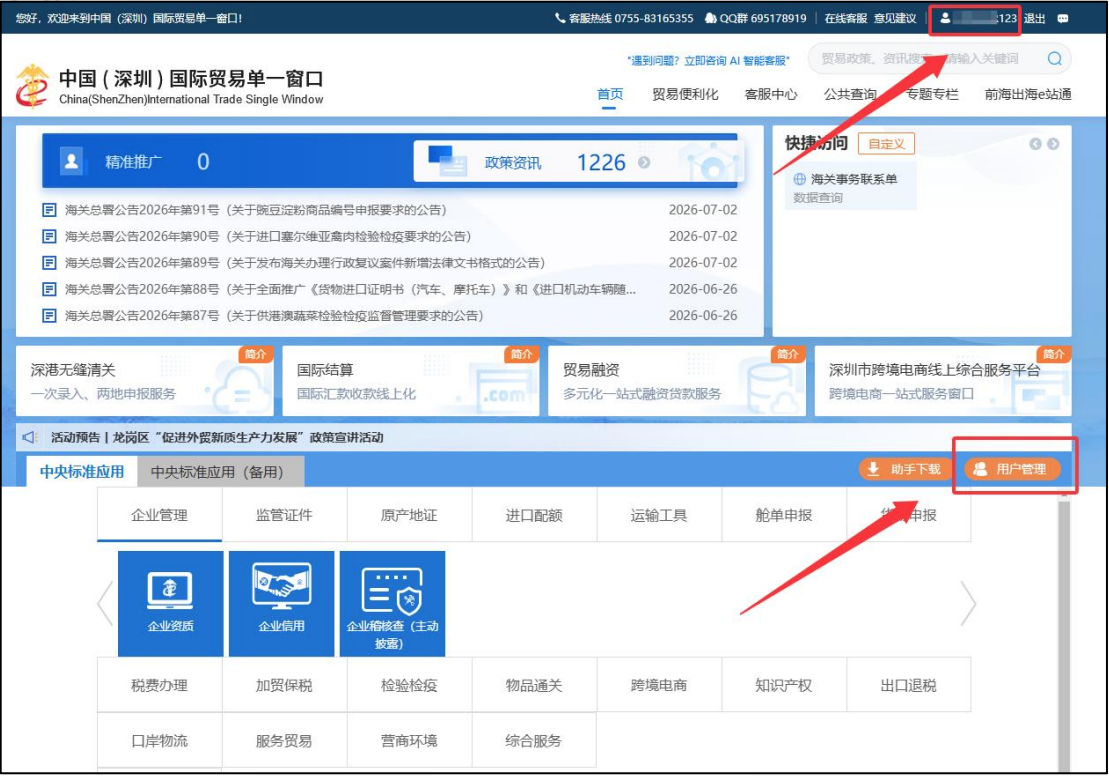Open 客服中心 navigation item

[771, 94]
